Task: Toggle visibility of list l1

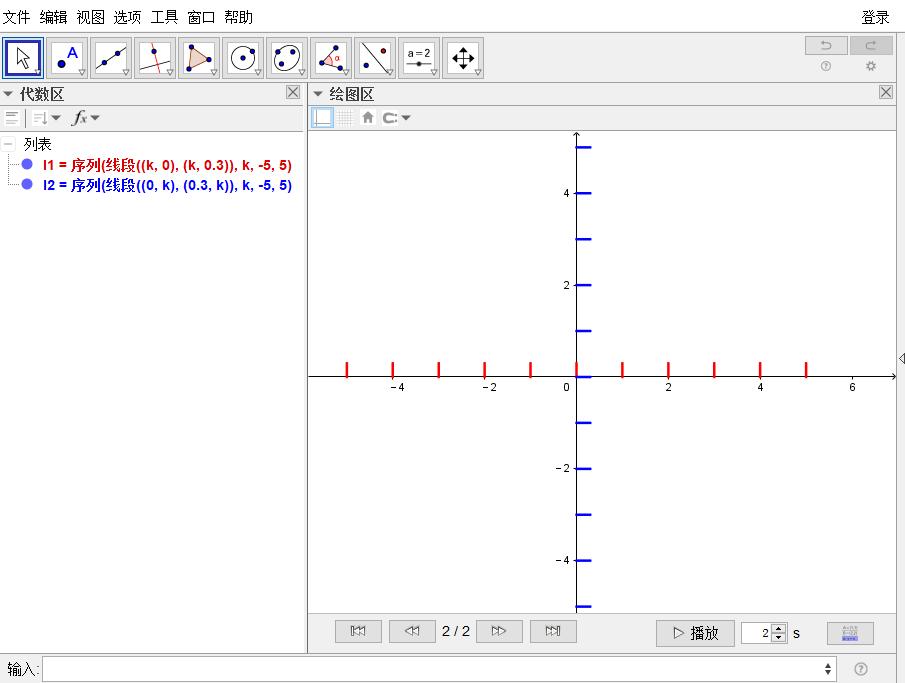Action: click(x=27, y=165)
